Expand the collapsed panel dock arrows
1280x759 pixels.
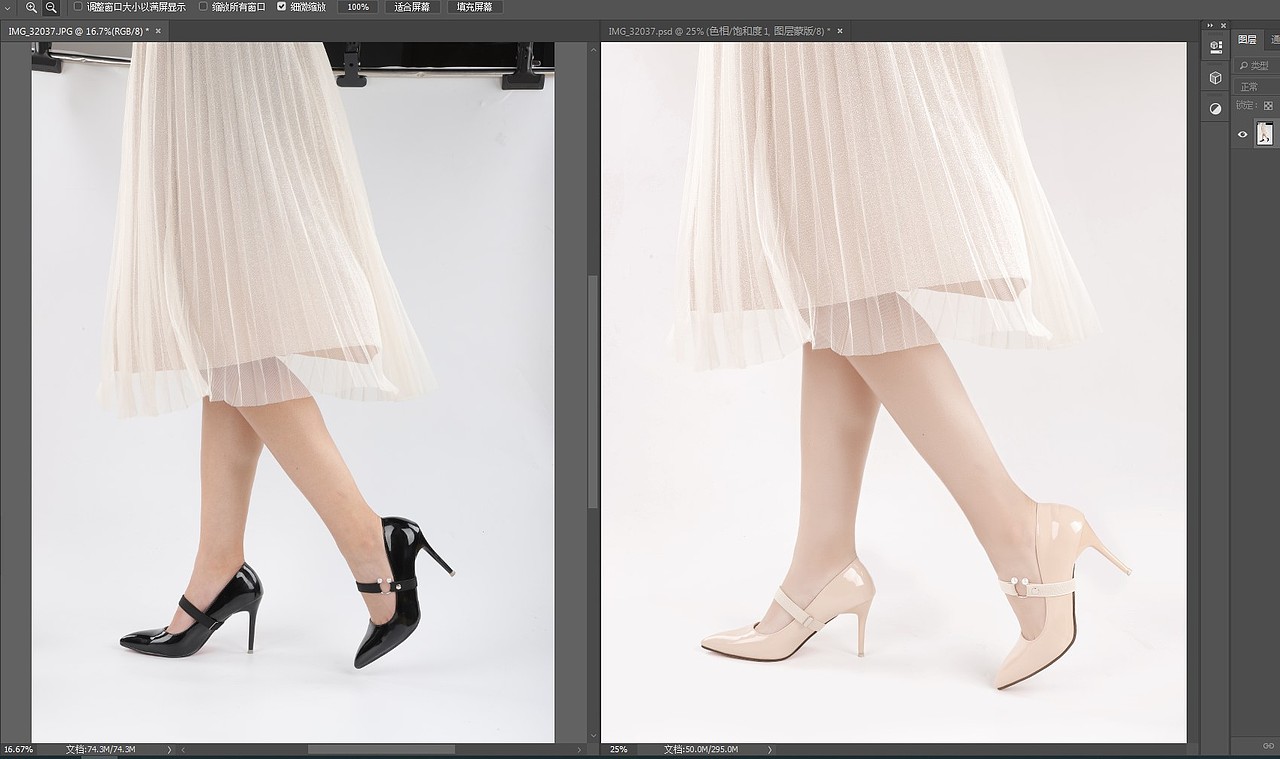tap(1210, 25)
